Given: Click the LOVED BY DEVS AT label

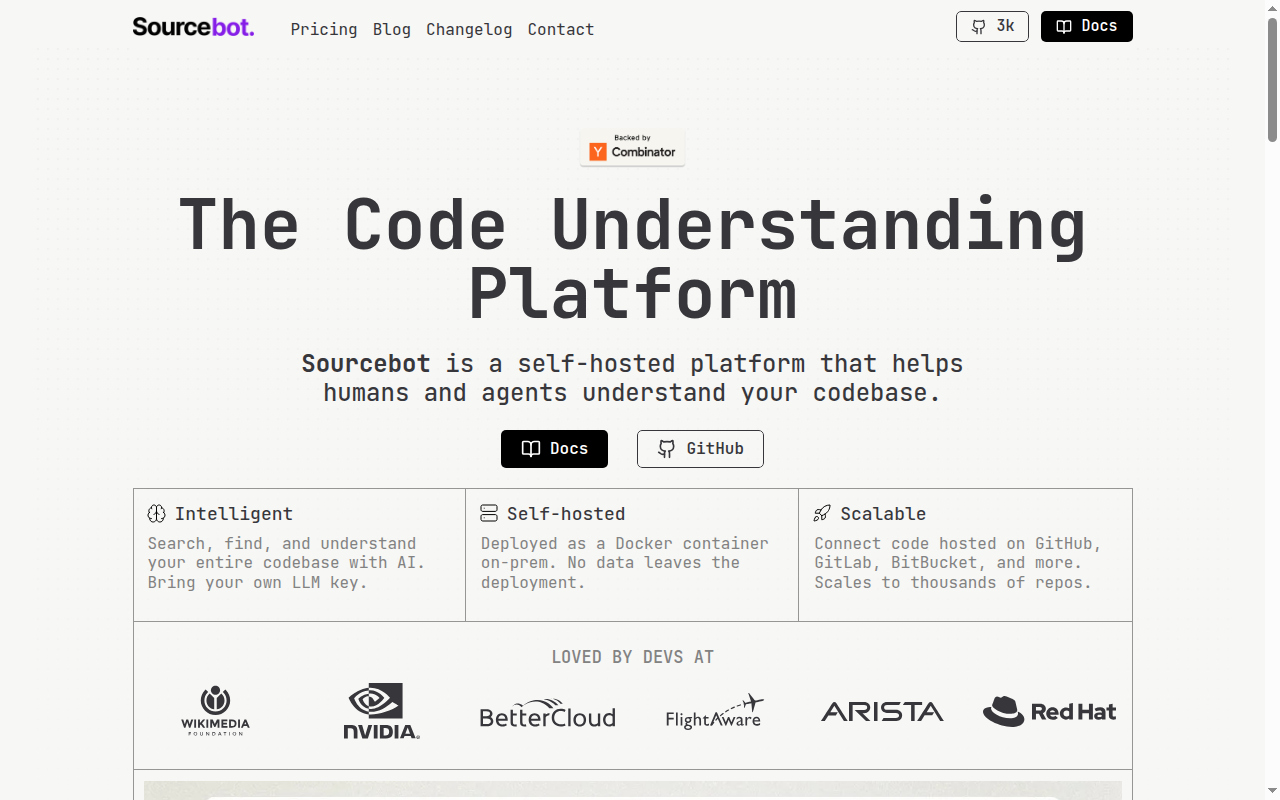Looking at the screenshot, I should (633, 657).
